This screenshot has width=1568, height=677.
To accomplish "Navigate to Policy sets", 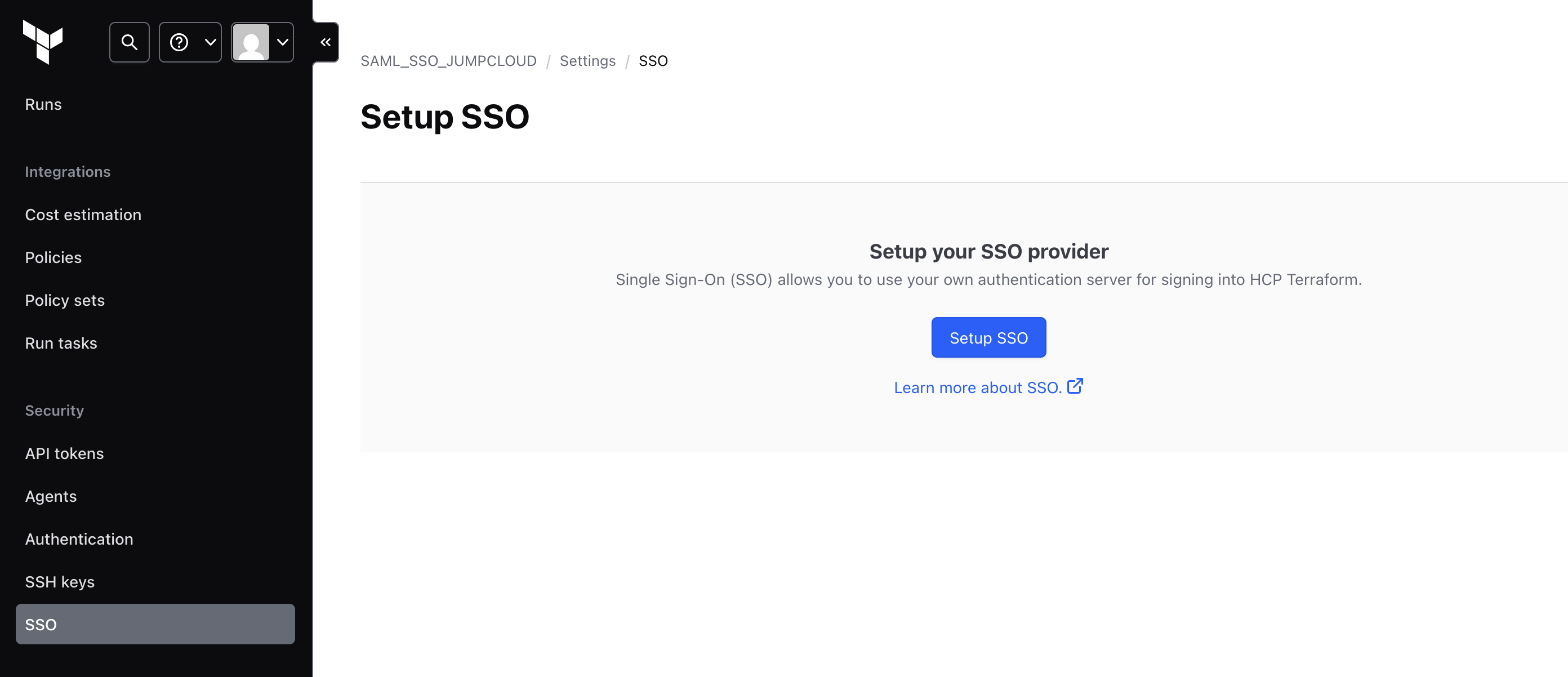I will pos(65,300).
